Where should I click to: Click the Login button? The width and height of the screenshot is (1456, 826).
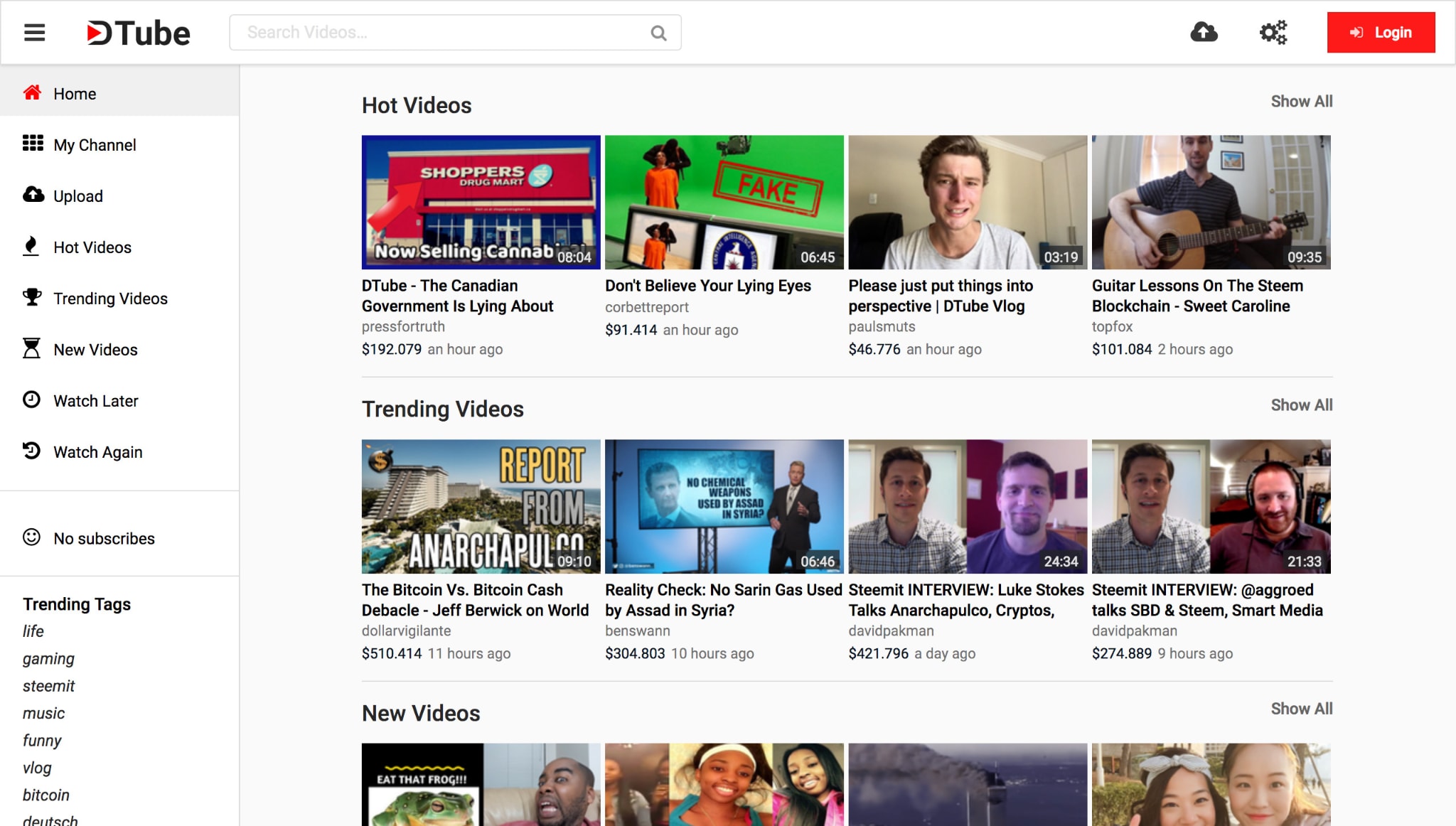click(1381, 33)
